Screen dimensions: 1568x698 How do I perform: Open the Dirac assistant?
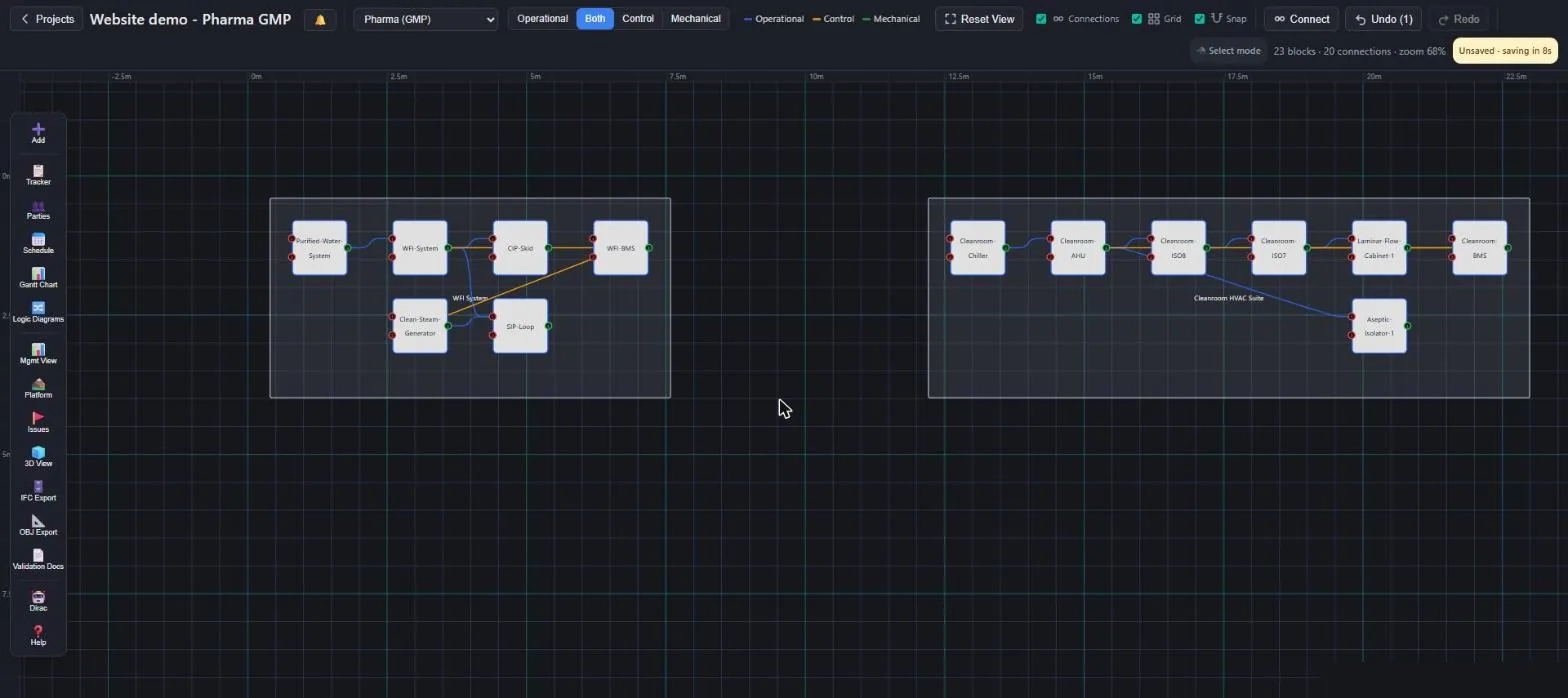coord(38,601)
